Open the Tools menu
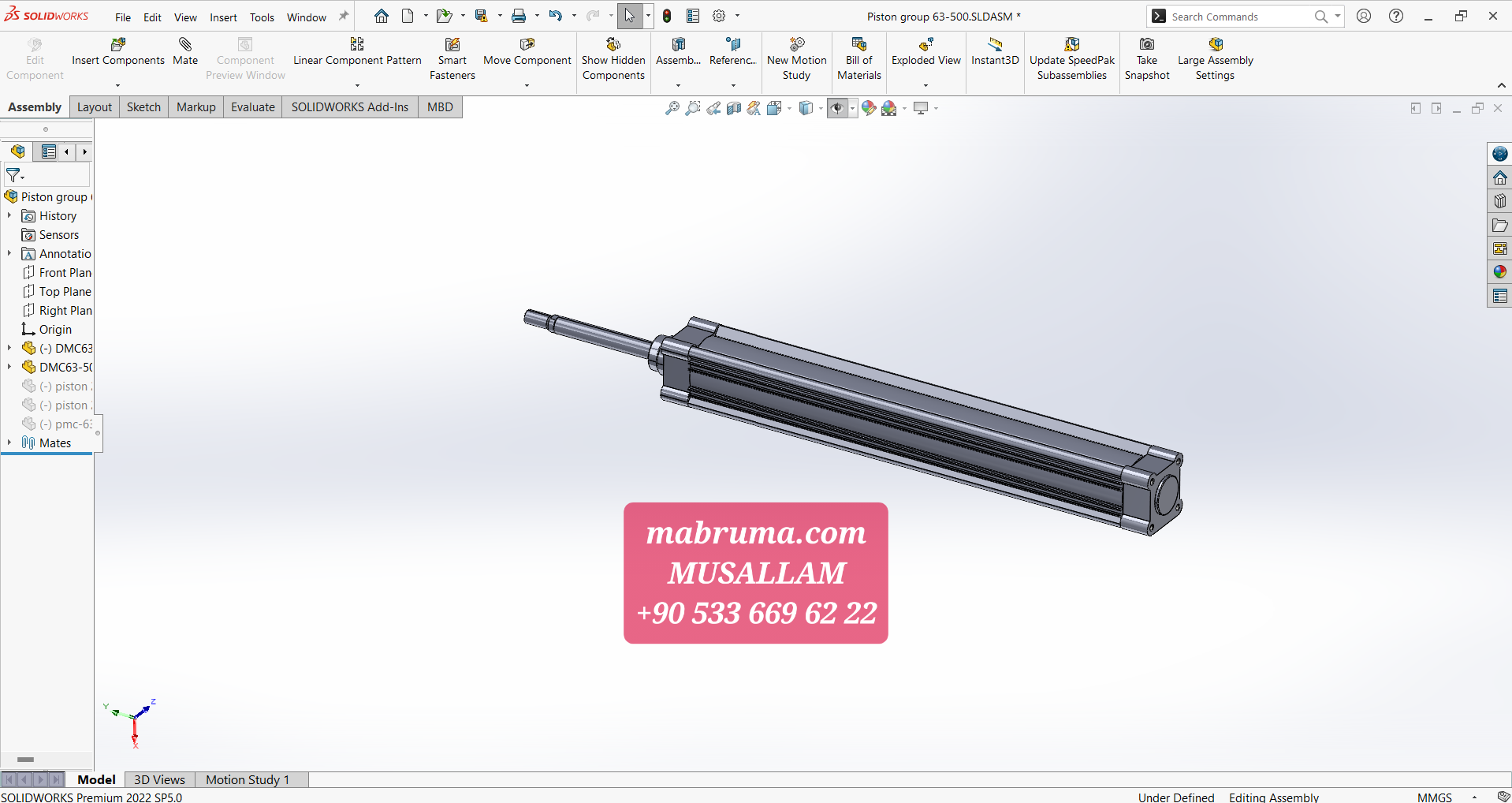Viewport: 1512px width, 803px height. pos(262,17)
